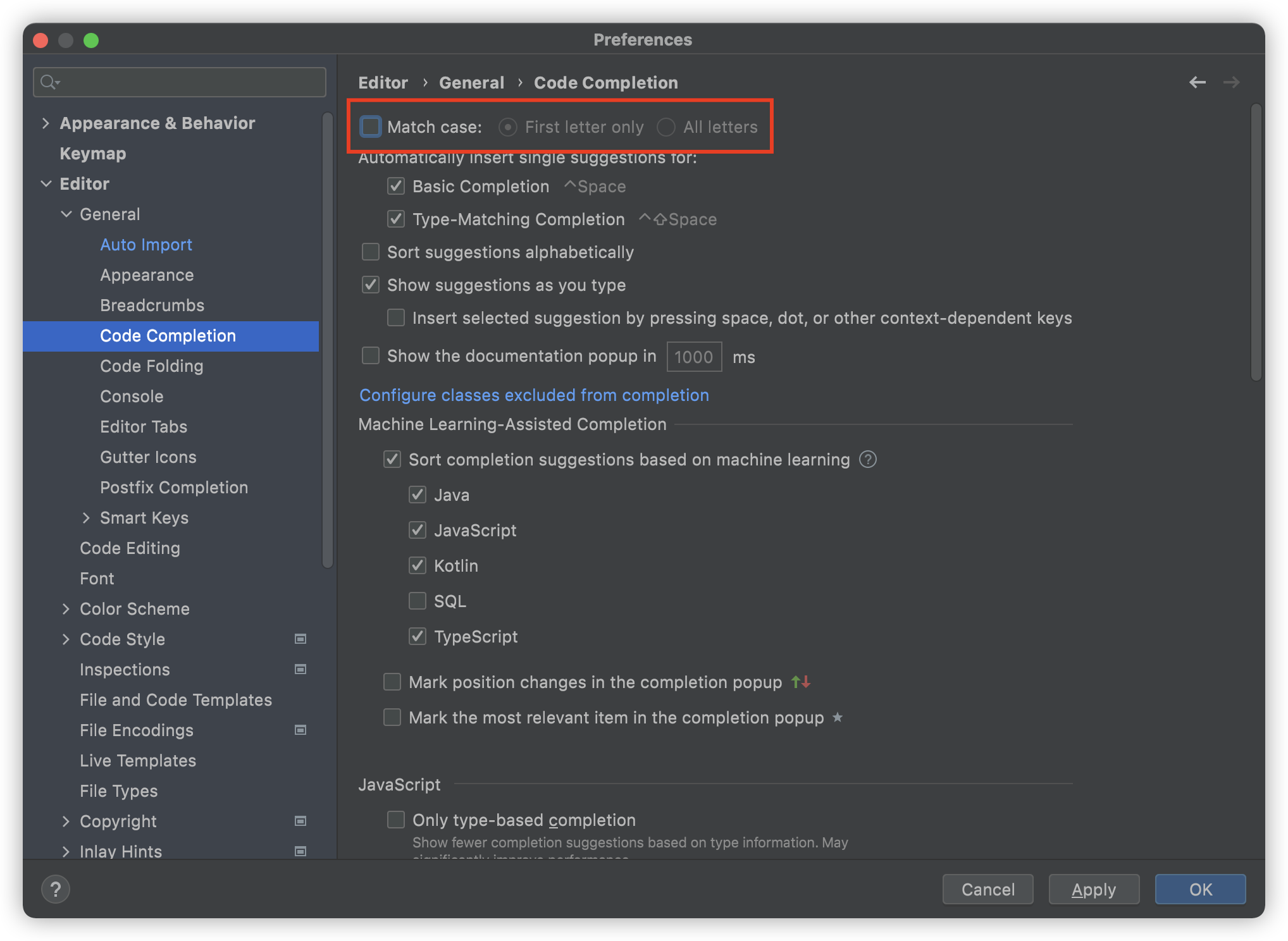Uncheck Java machine learning completion
The height and width of the screenshot is (941, 1288).
click(418, 495)
